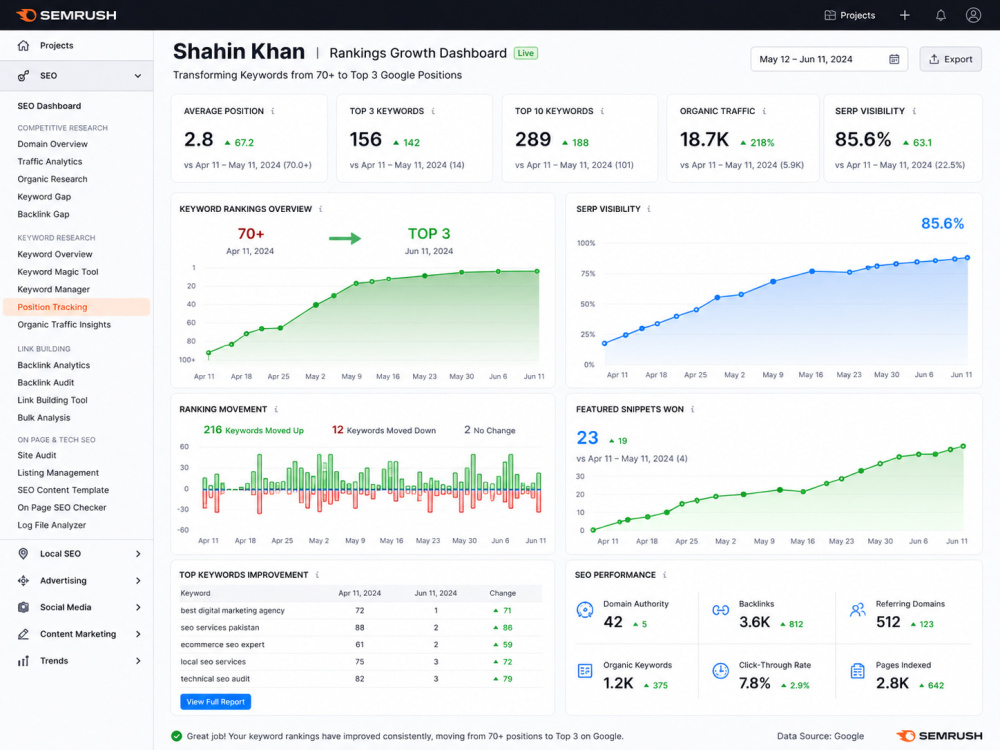Open Traffic Analytics in sidebar
The width and height of the screenshot is (1000, 750).
[50, 162]
